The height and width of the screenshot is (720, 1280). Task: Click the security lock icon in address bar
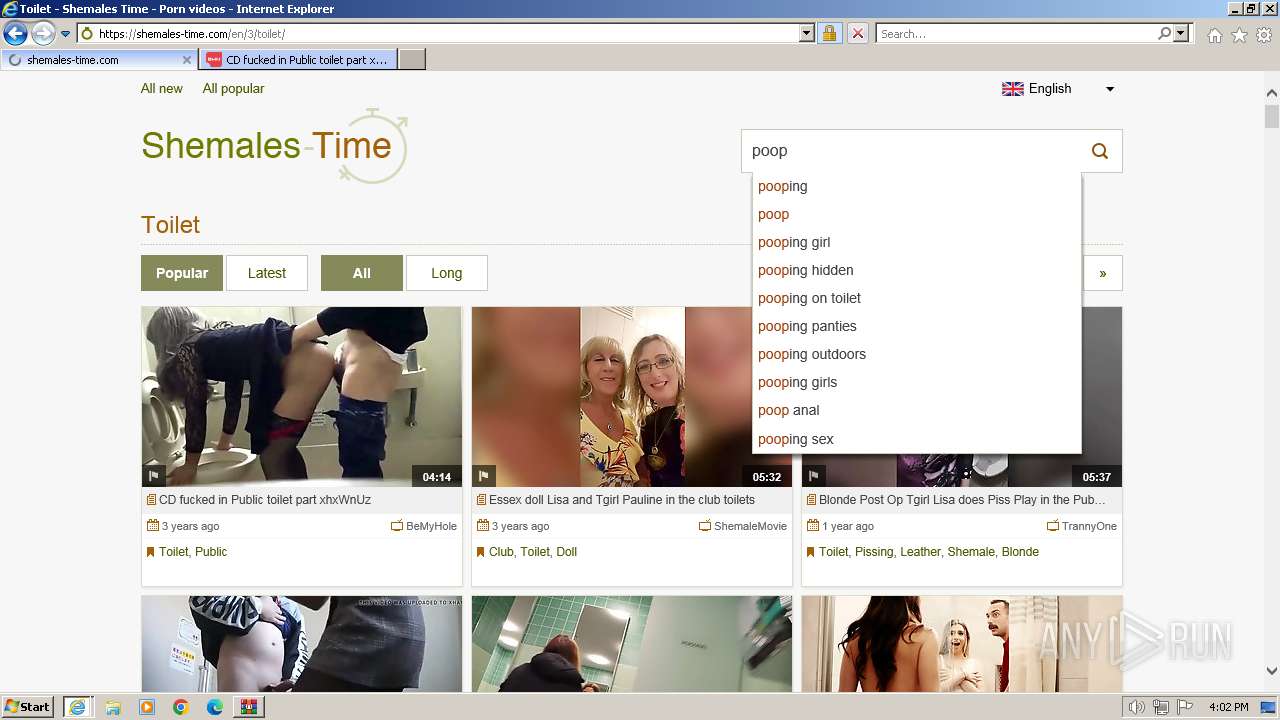click(829, 34)
